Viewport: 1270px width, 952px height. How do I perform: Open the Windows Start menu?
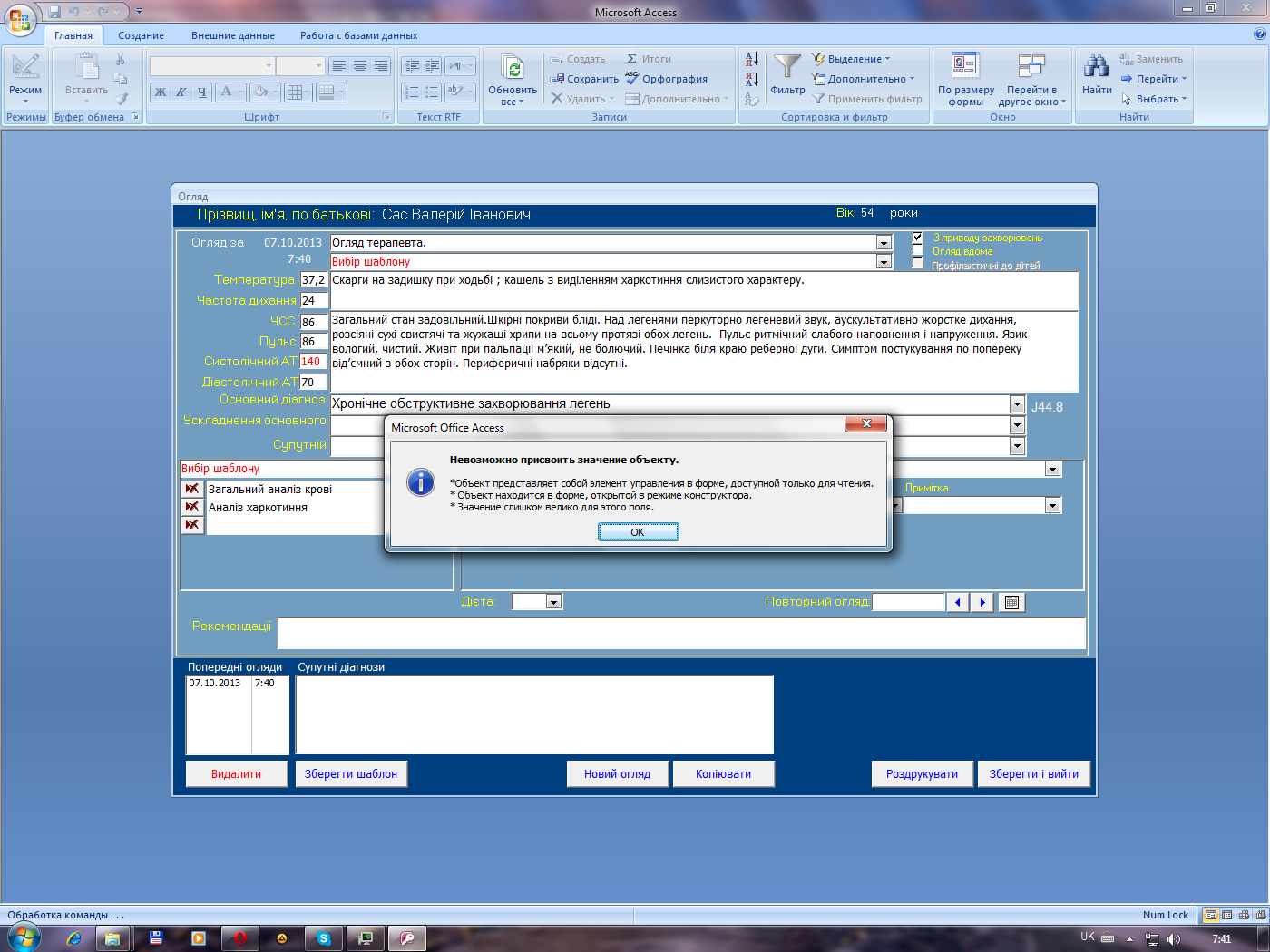pos(23,937)
